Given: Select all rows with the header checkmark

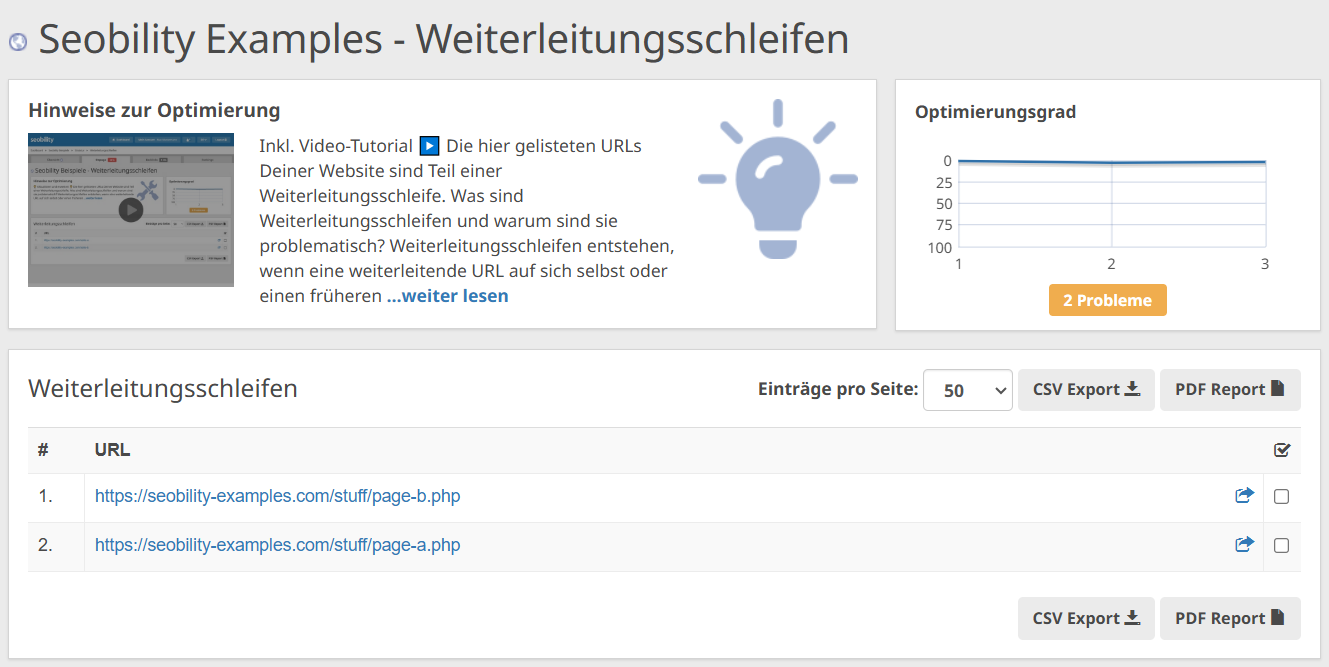Looking at the screenshot, I should click(x=1281, y=450).
